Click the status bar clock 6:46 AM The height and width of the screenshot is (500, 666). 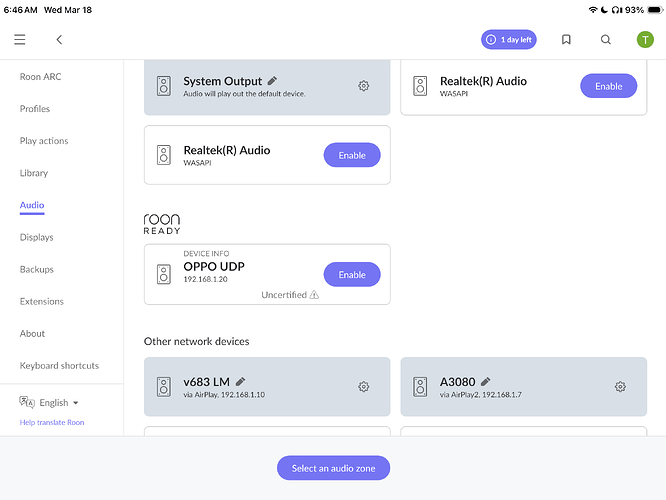20,10
